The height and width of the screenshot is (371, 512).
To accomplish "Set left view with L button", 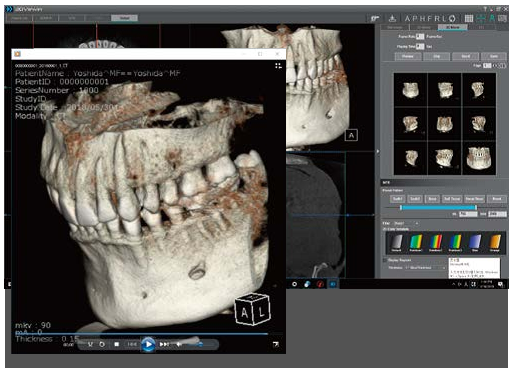I will 444,18.
